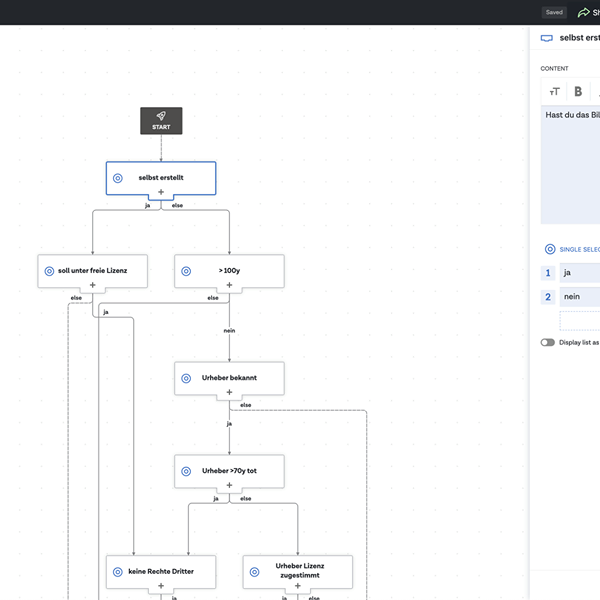Viewport: 600px width, 600px height.
Task: Click the icon in 'Urheber Lizenz zugestimmt' node
Action: [254, 572]
